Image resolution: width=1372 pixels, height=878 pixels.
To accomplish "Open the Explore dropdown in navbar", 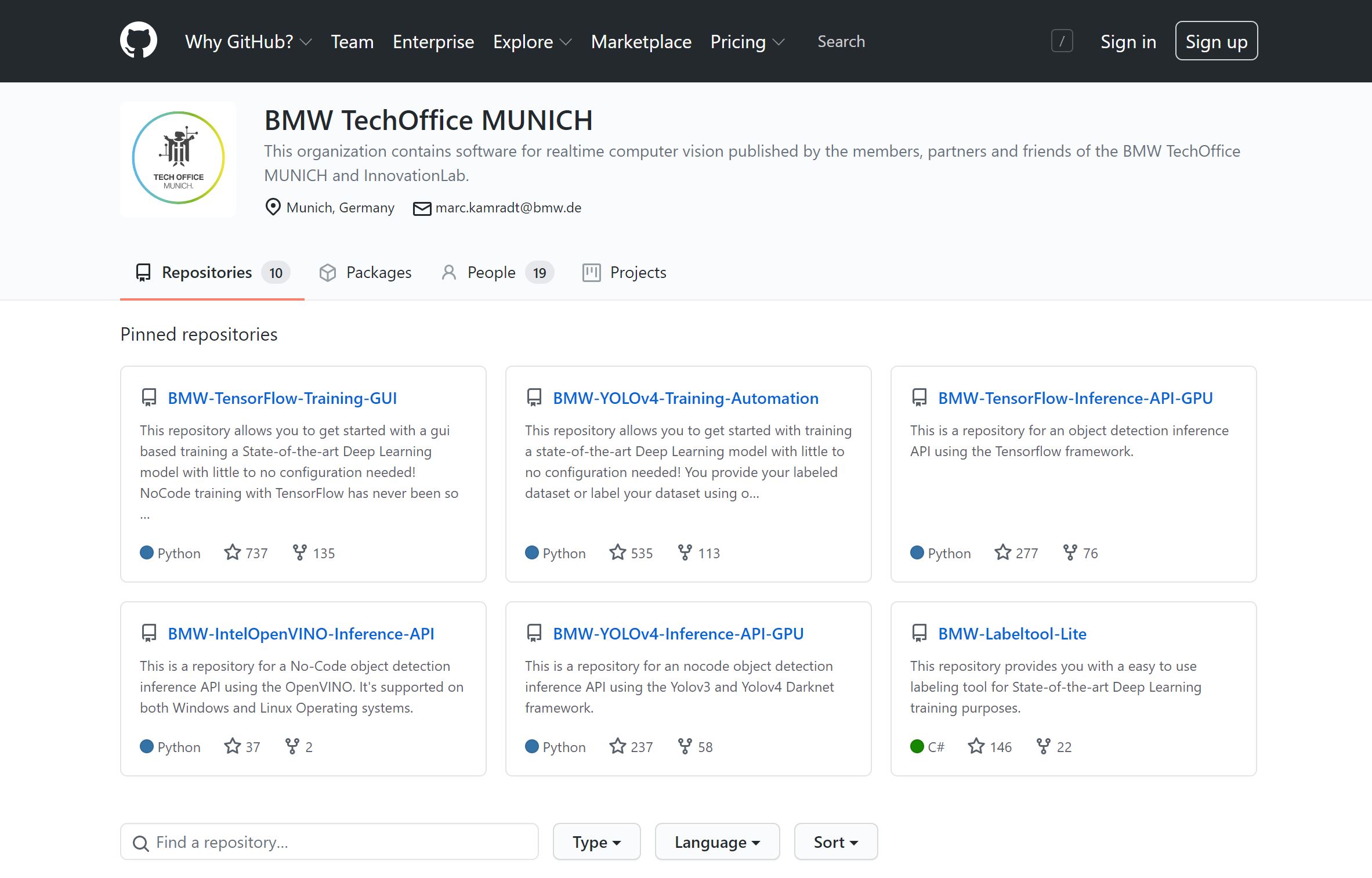I will (x=532, y=42).
